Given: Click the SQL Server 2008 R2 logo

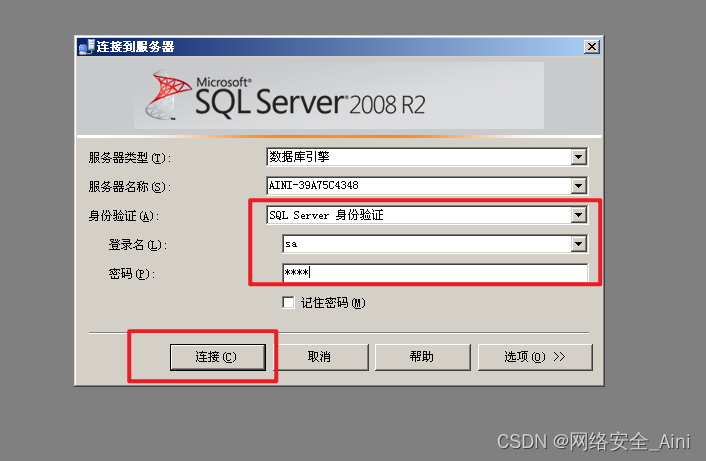Looking at the screenshot, I should (285, 96).
